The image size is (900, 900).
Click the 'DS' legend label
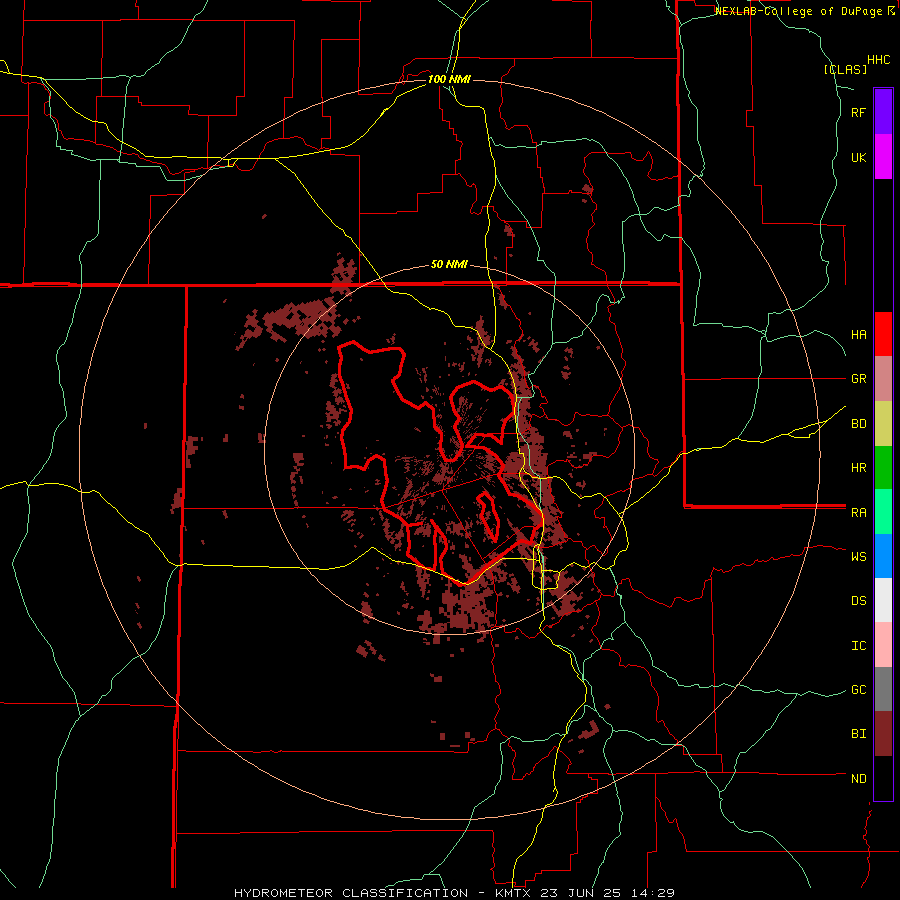point(858,601)
